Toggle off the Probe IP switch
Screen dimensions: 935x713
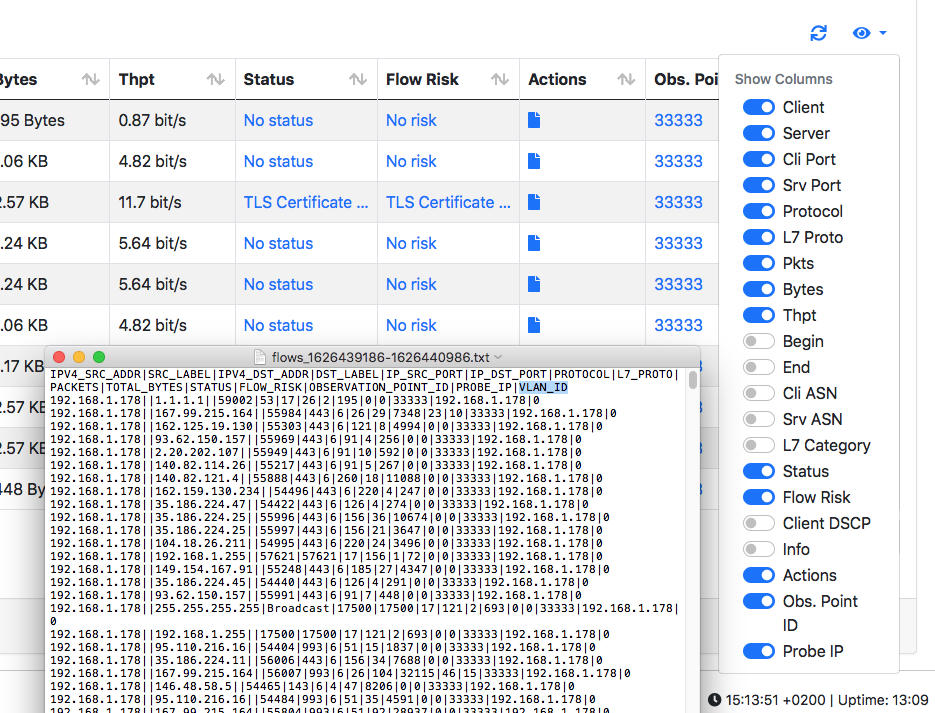click(759, 651)
